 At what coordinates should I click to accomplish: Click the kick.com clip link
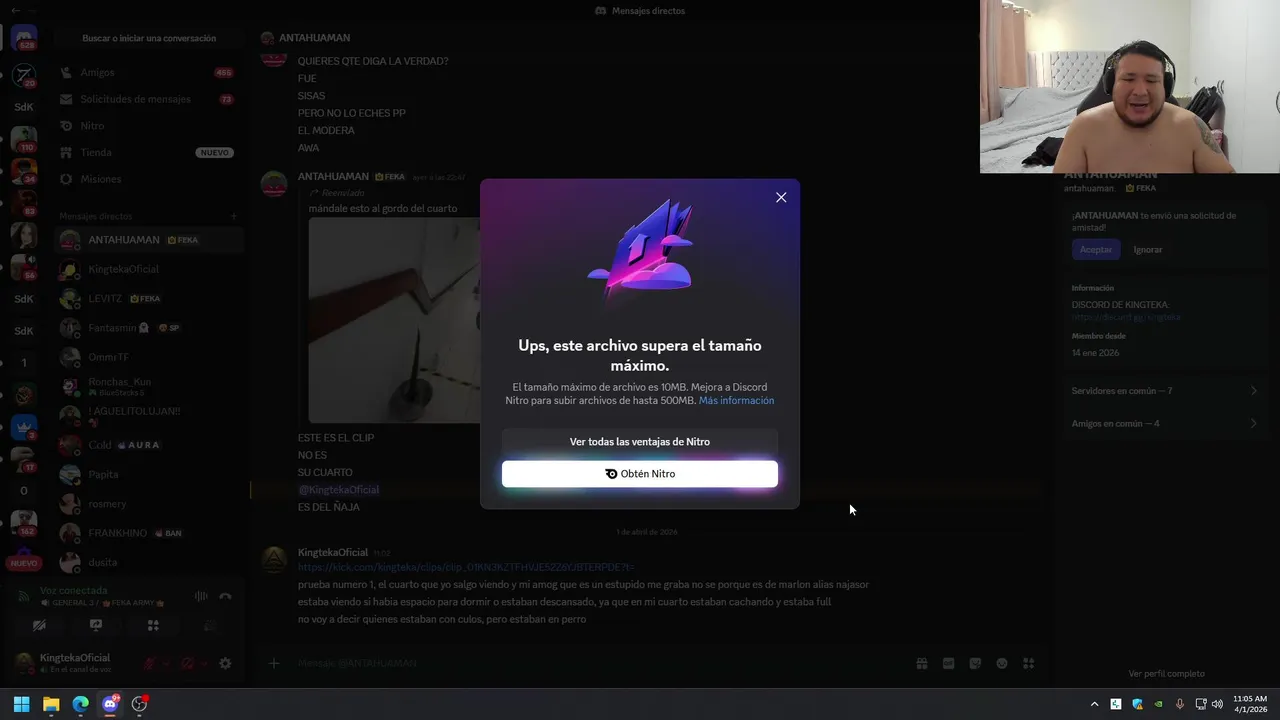tap(466, 567)
